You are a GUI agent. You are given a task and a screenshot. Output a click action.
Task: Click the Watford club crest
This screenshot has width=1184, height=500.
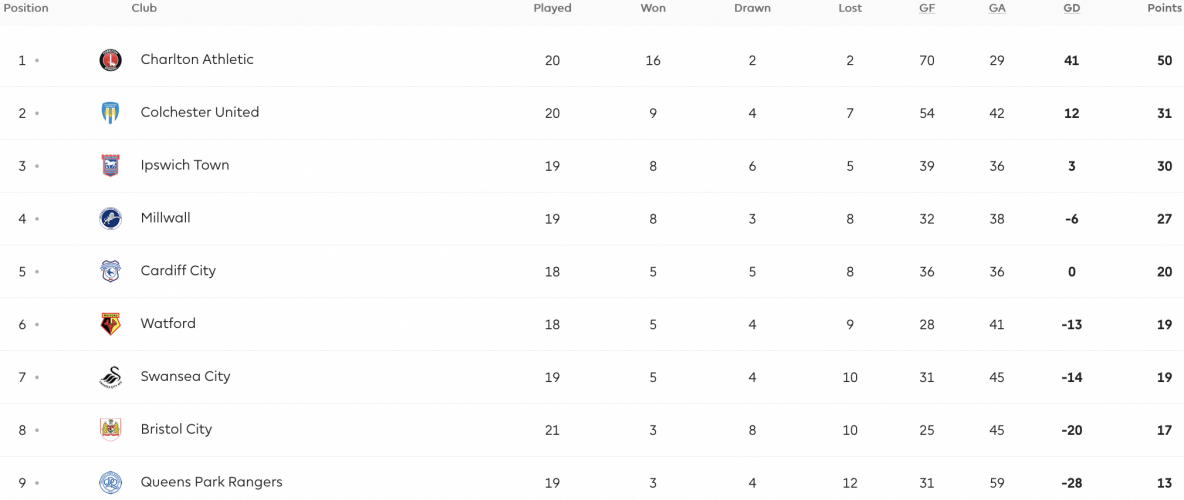coord(110,324)
